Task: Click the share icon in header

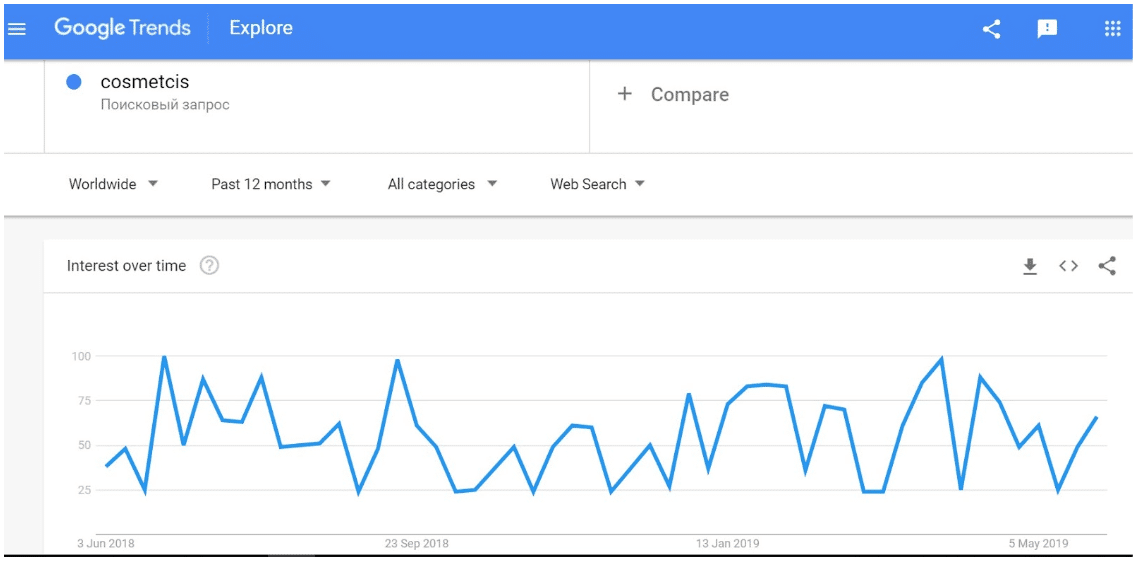Action: point(991,29)
